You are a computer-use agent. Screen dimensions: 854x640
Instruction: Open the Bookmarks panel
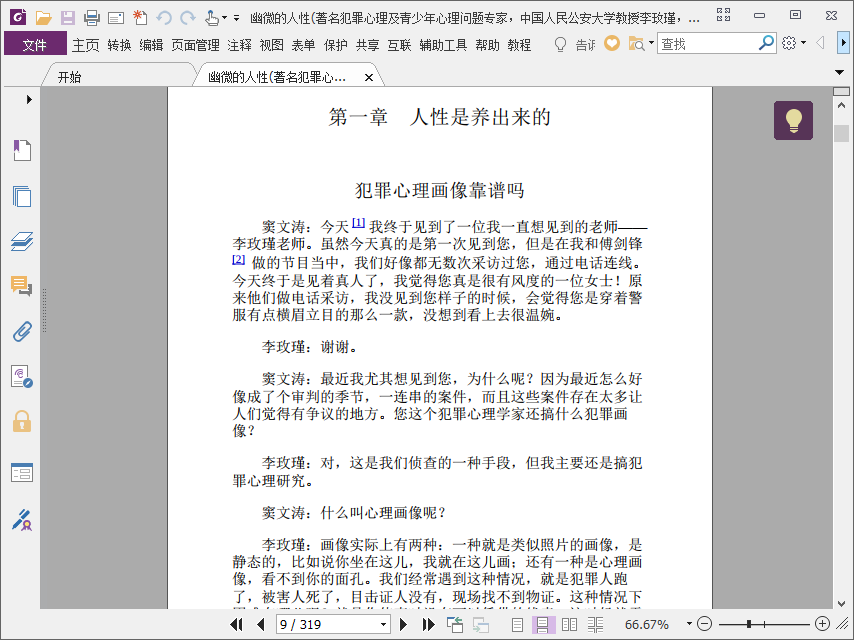22,150
